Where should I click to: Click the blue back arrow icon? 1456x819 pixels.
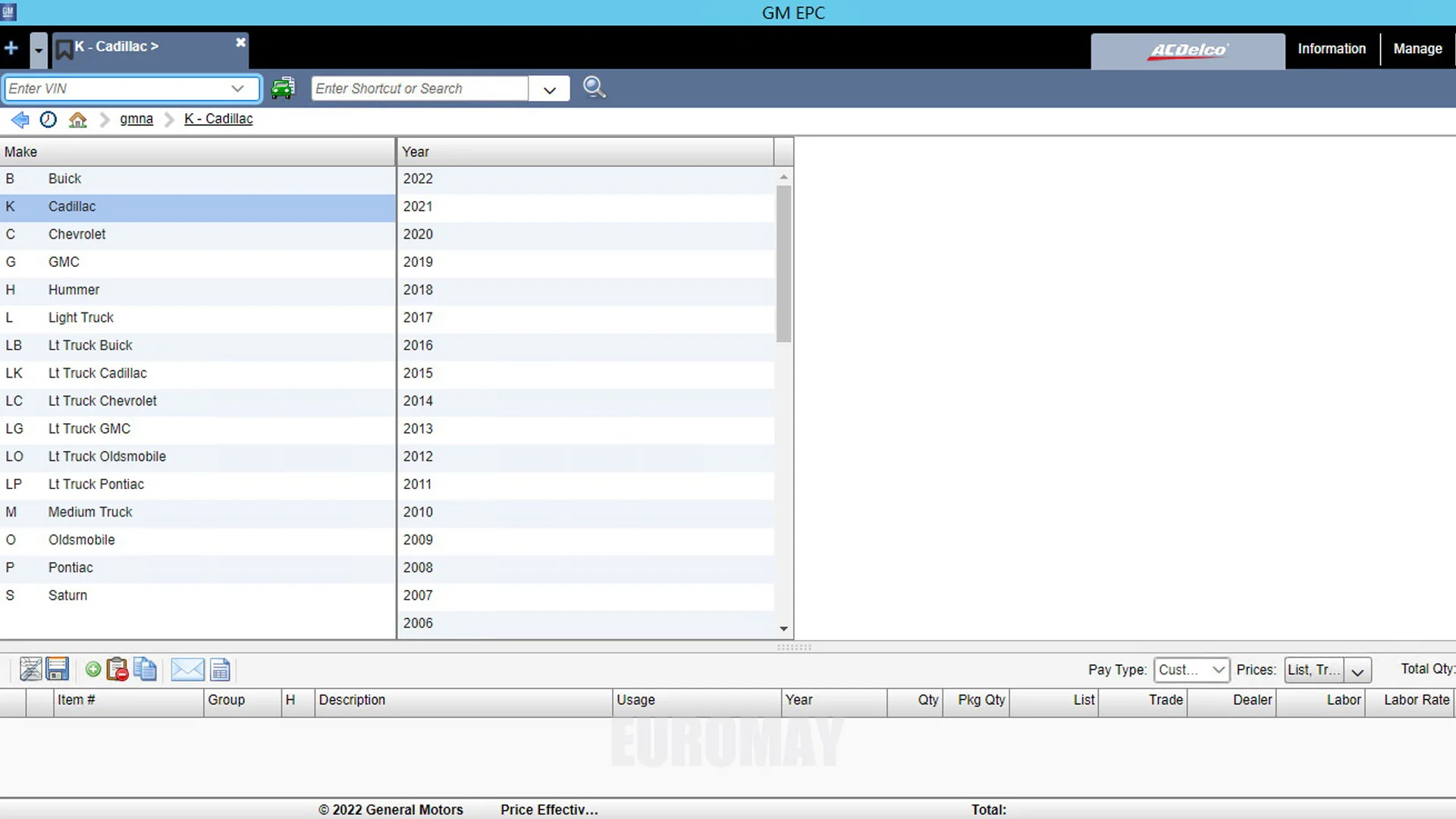[20, 119]
